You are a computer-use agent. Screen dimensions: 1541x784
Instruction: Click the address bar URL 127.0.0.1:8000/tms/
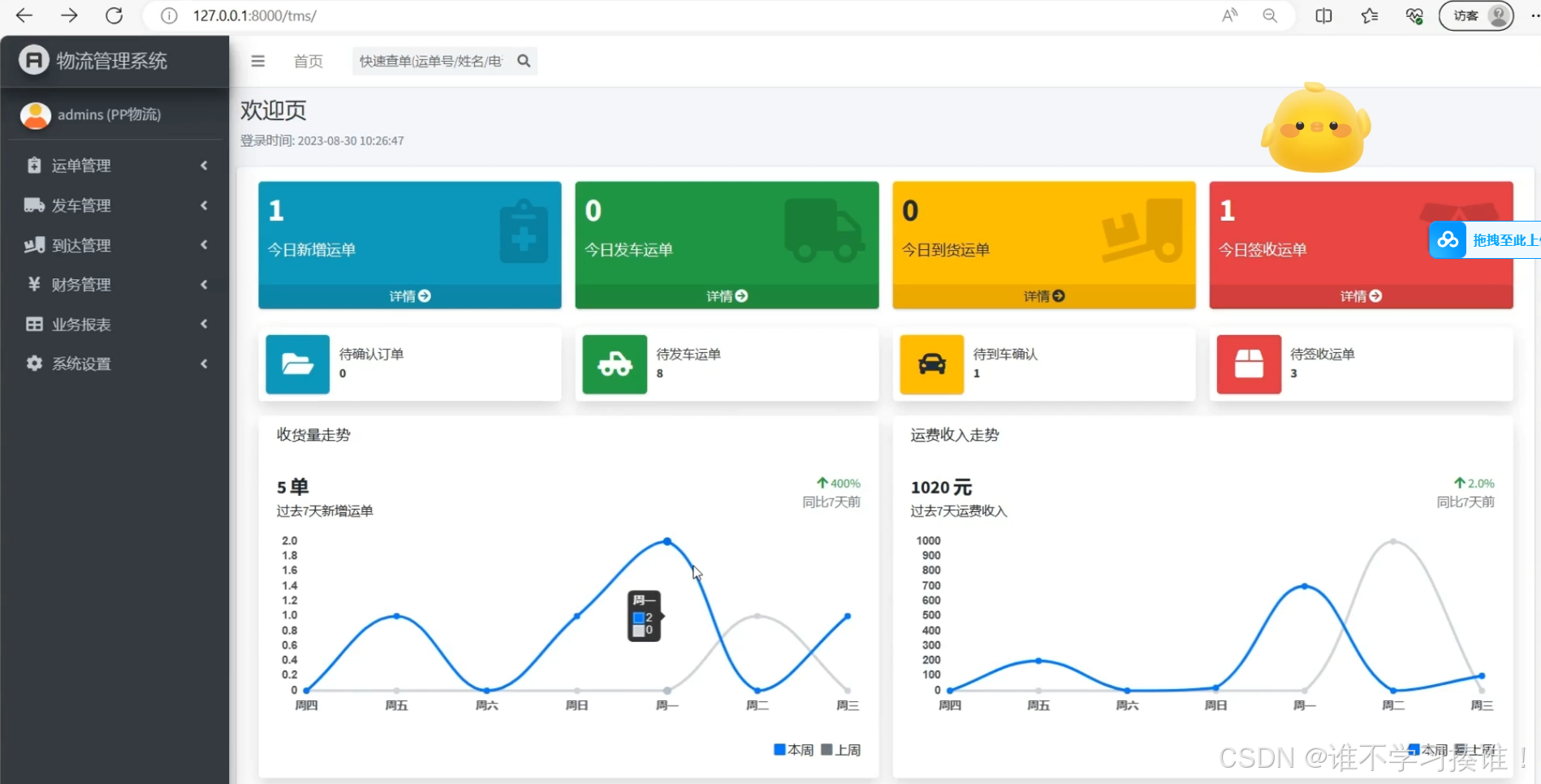click(255, 16)
